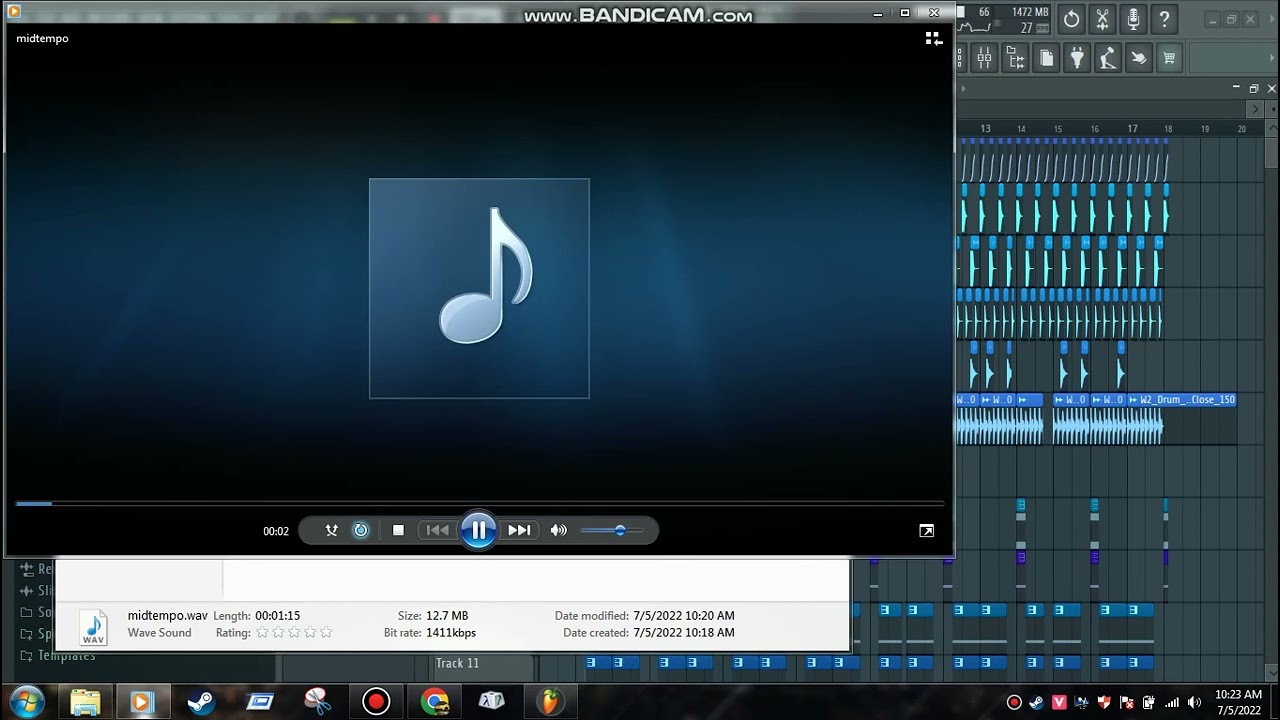
Task: Open the FL Studio mixer
Action: [984, 58]
